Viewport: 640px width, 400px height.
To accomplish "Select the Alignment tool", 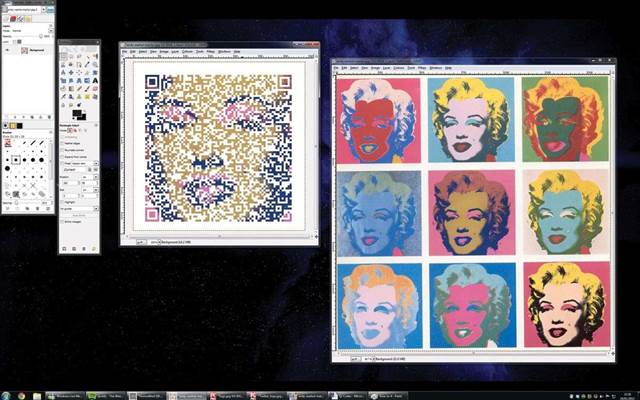I will (x=79, y=72).
